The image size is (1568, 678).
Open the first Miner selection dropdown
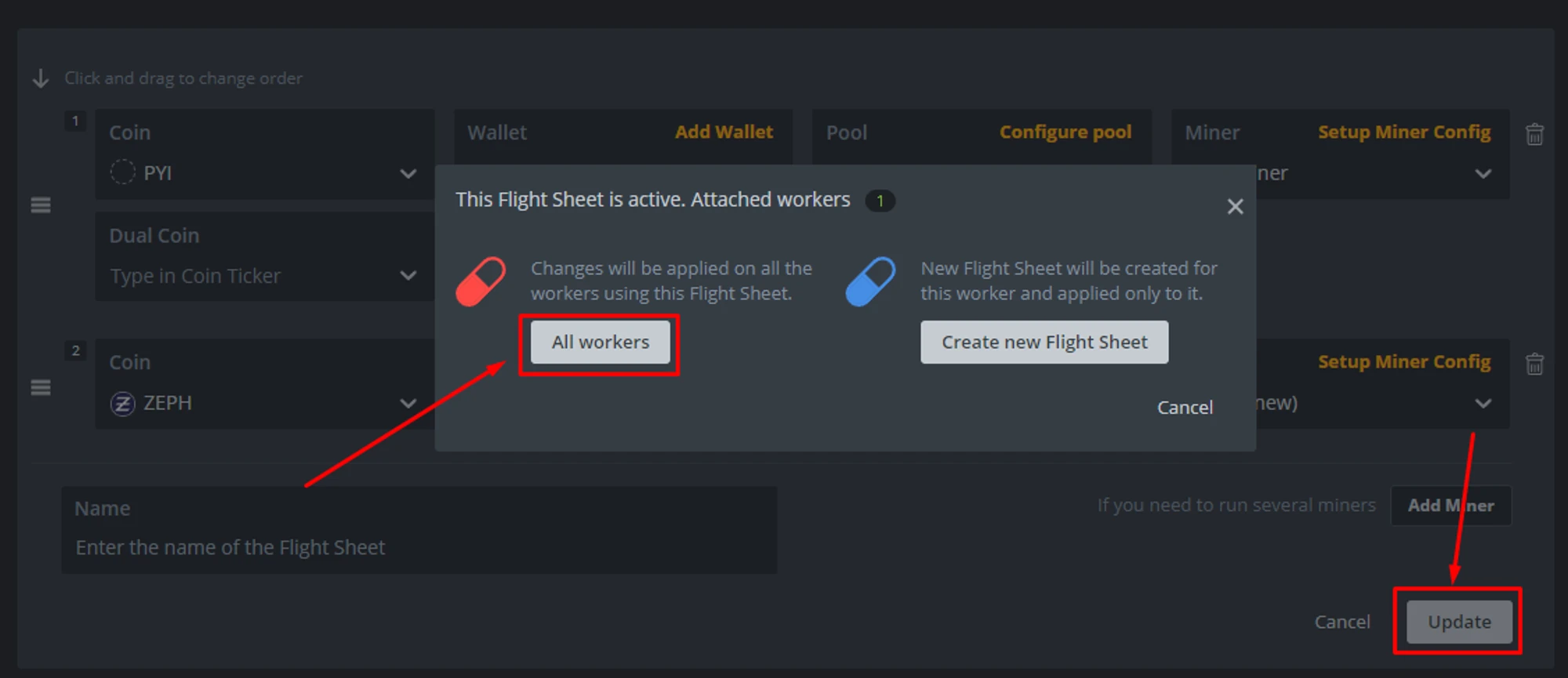coord(1483,173)
